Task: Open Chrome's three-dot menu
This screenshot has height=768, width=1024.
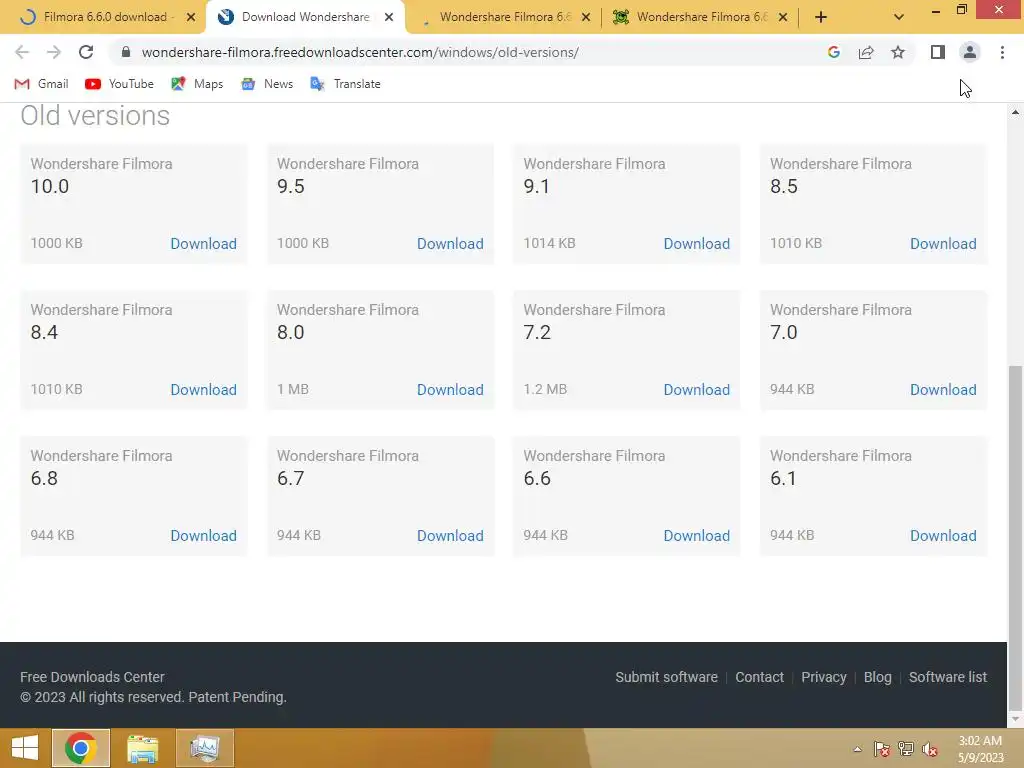Action: coord(1002,52)
